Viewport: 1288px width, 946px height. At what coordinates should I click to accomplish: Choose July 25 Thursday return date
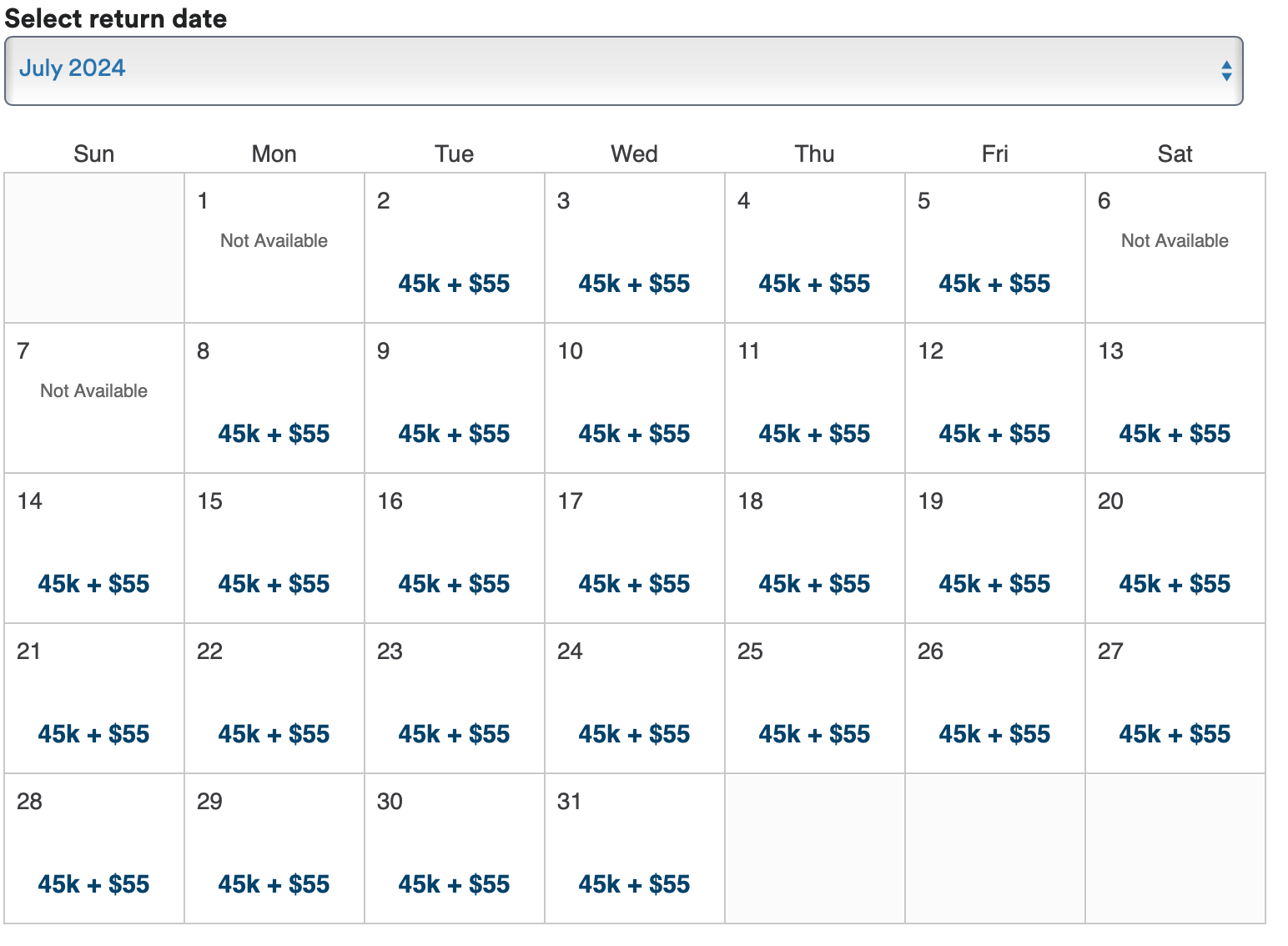point(814,734)
